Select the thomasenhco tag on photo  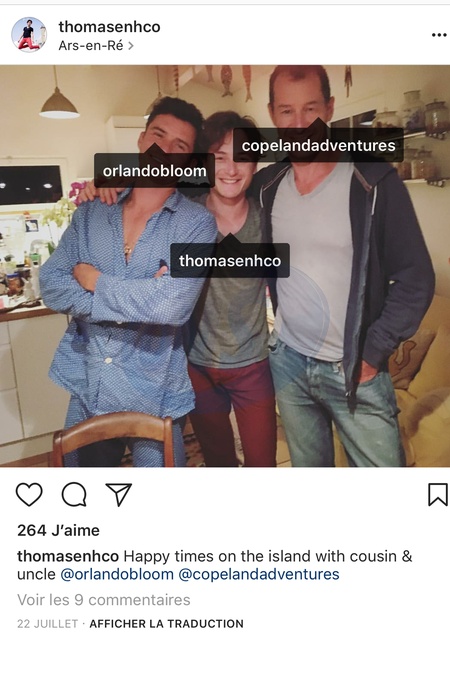tap(230, 260)
